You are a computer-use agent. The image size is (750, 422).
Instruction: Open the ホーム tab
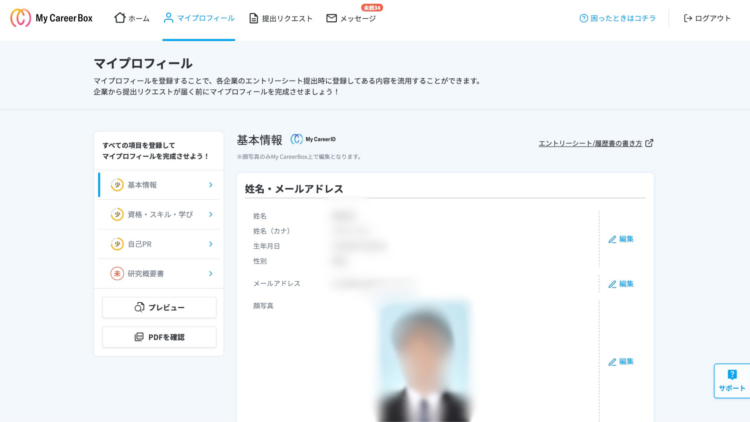click(x=132, y=18)
